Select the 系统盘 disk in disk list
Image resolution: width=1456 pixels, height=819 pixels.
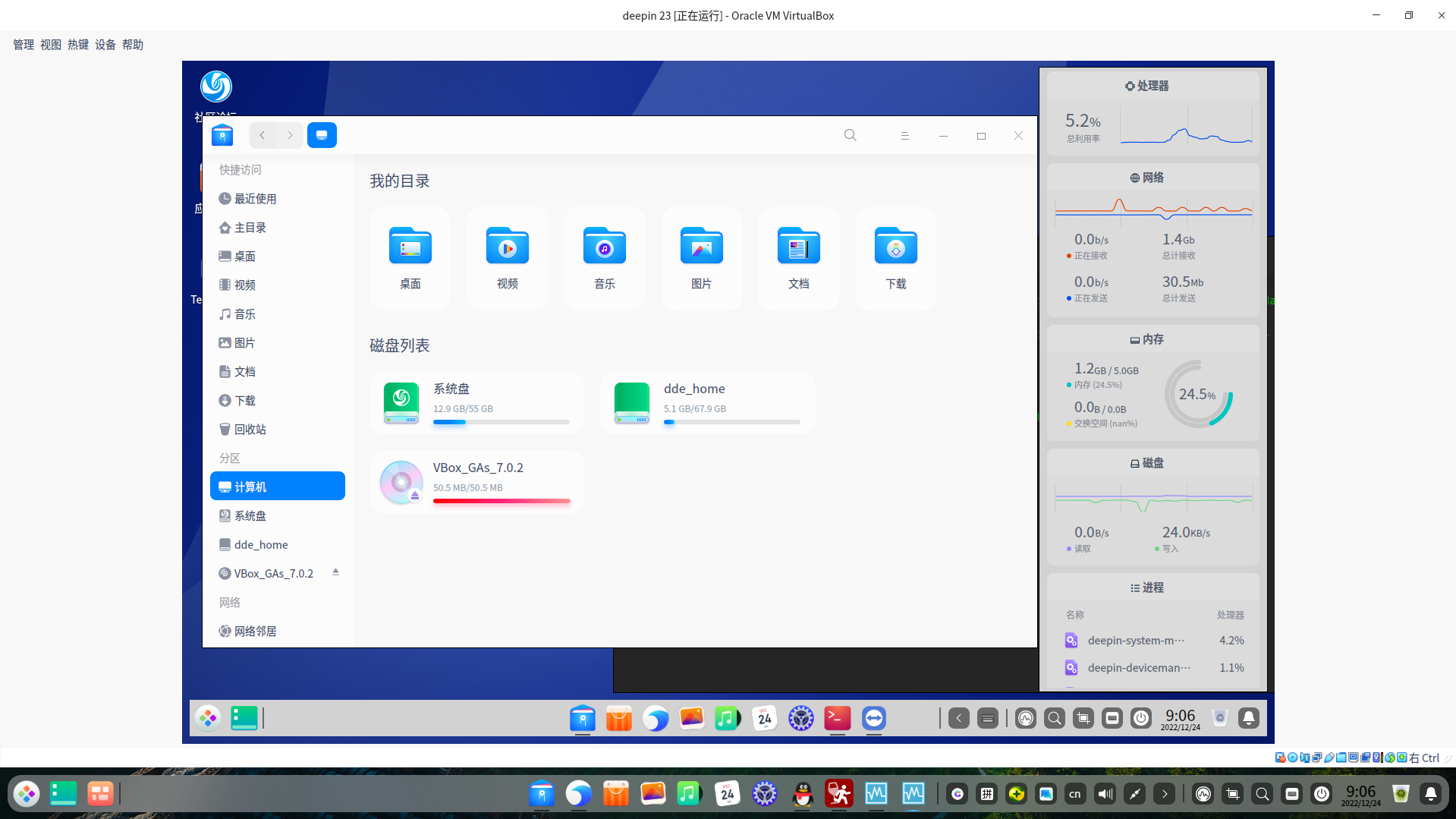point(477,403)
